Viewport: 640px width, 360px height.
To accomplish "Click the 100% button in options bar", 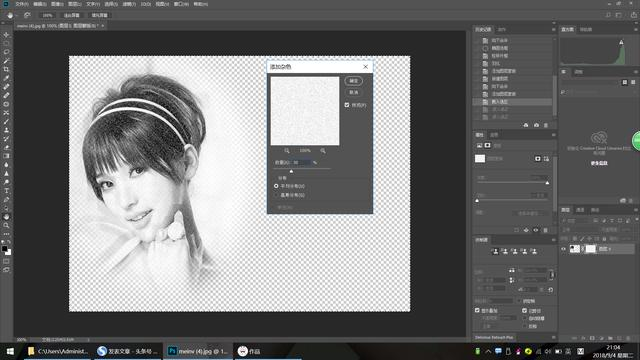I will click(47, 15).
